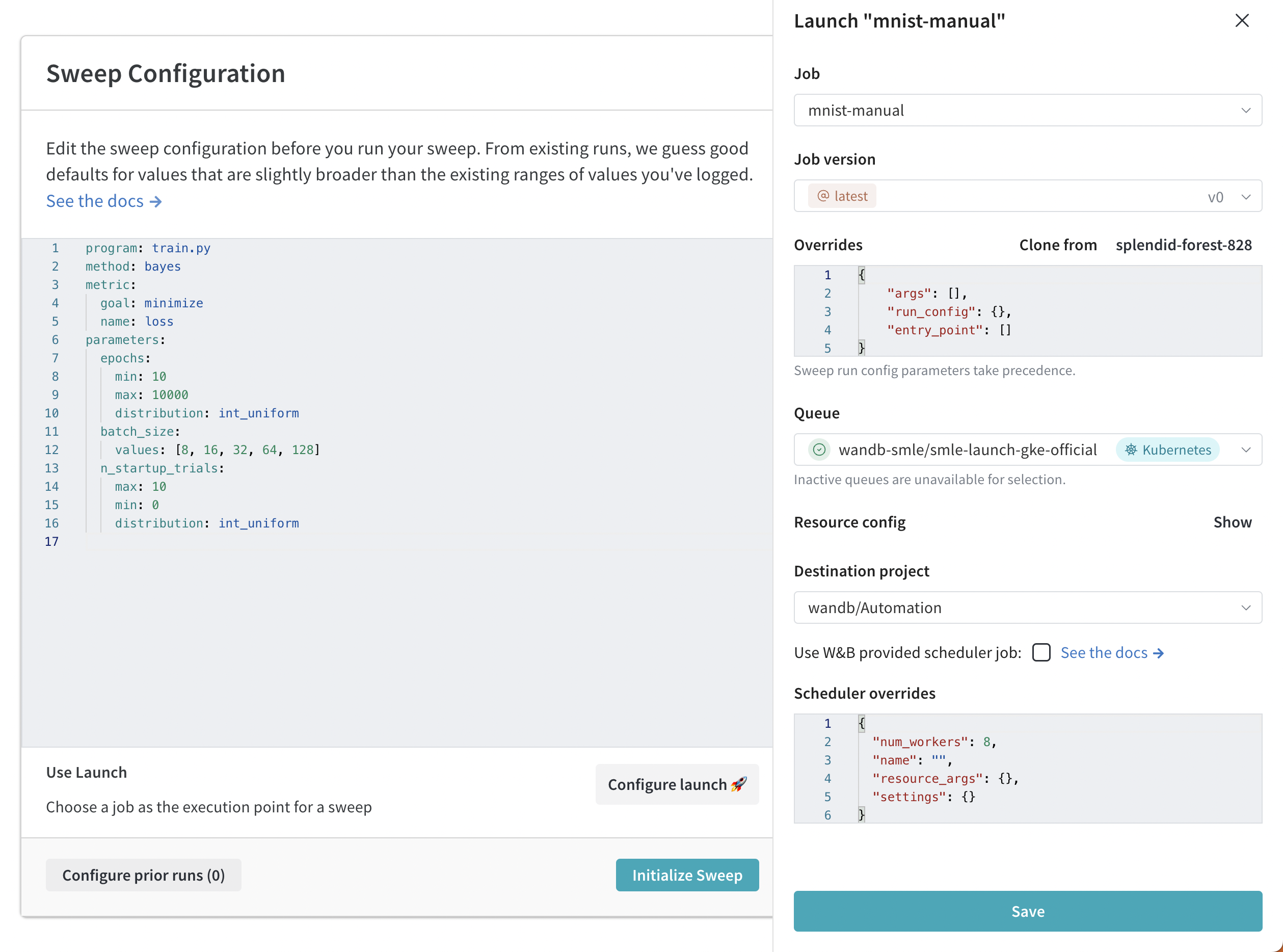Click line 17 in sweep config editor

(x=345, y=542)
